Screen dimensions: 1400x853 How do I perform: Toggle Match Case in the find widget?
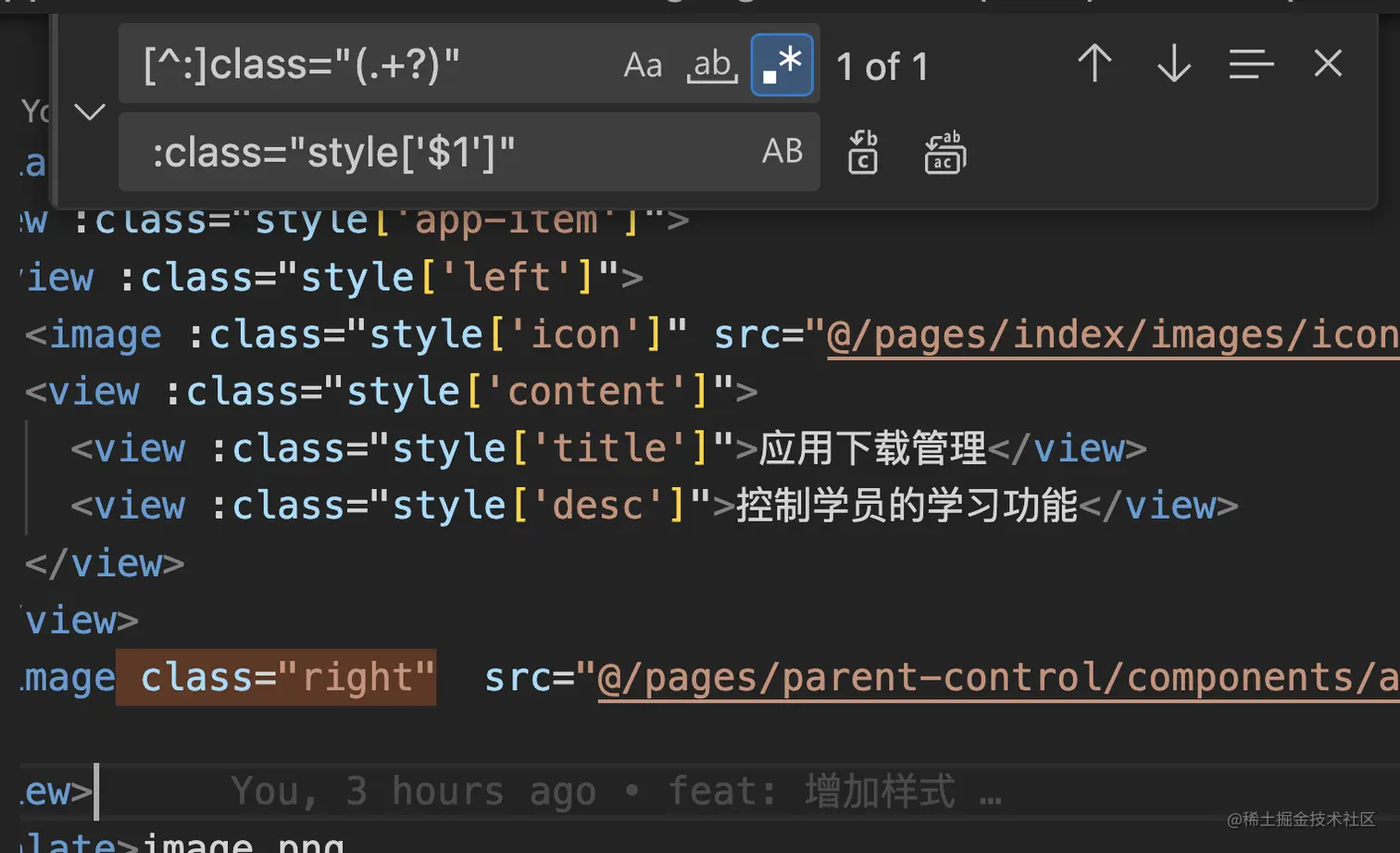click(x=642, y=64)
